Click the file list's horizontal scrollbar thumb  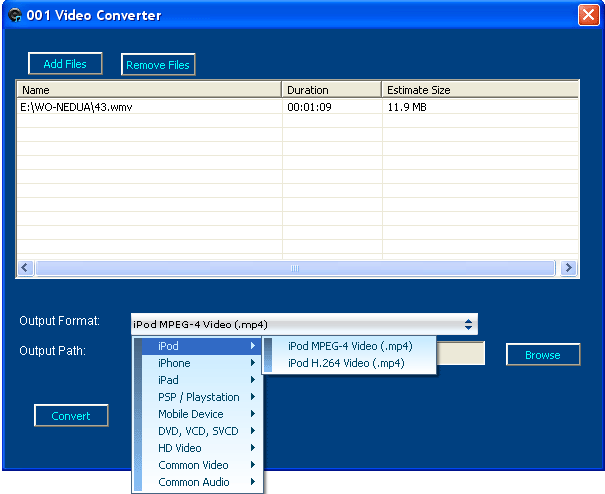pyautogui.click(x=295, y=268)
